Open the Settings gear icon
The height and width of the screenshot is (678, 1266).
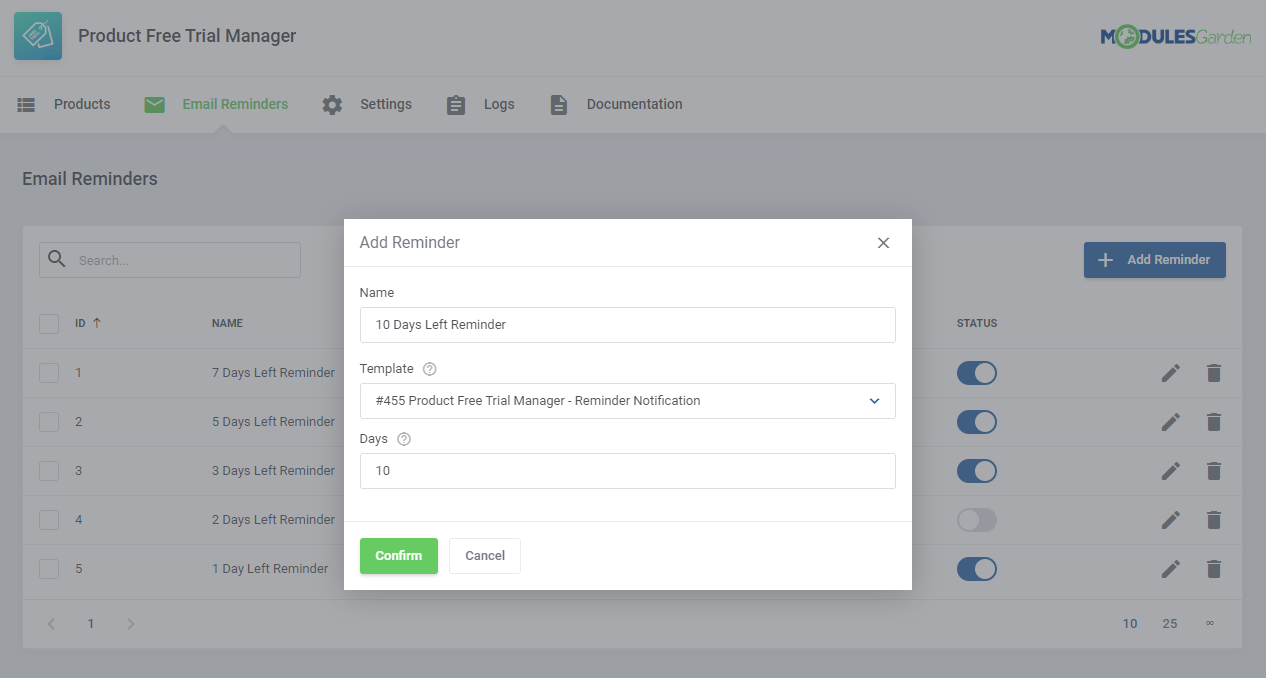(331, 104)
